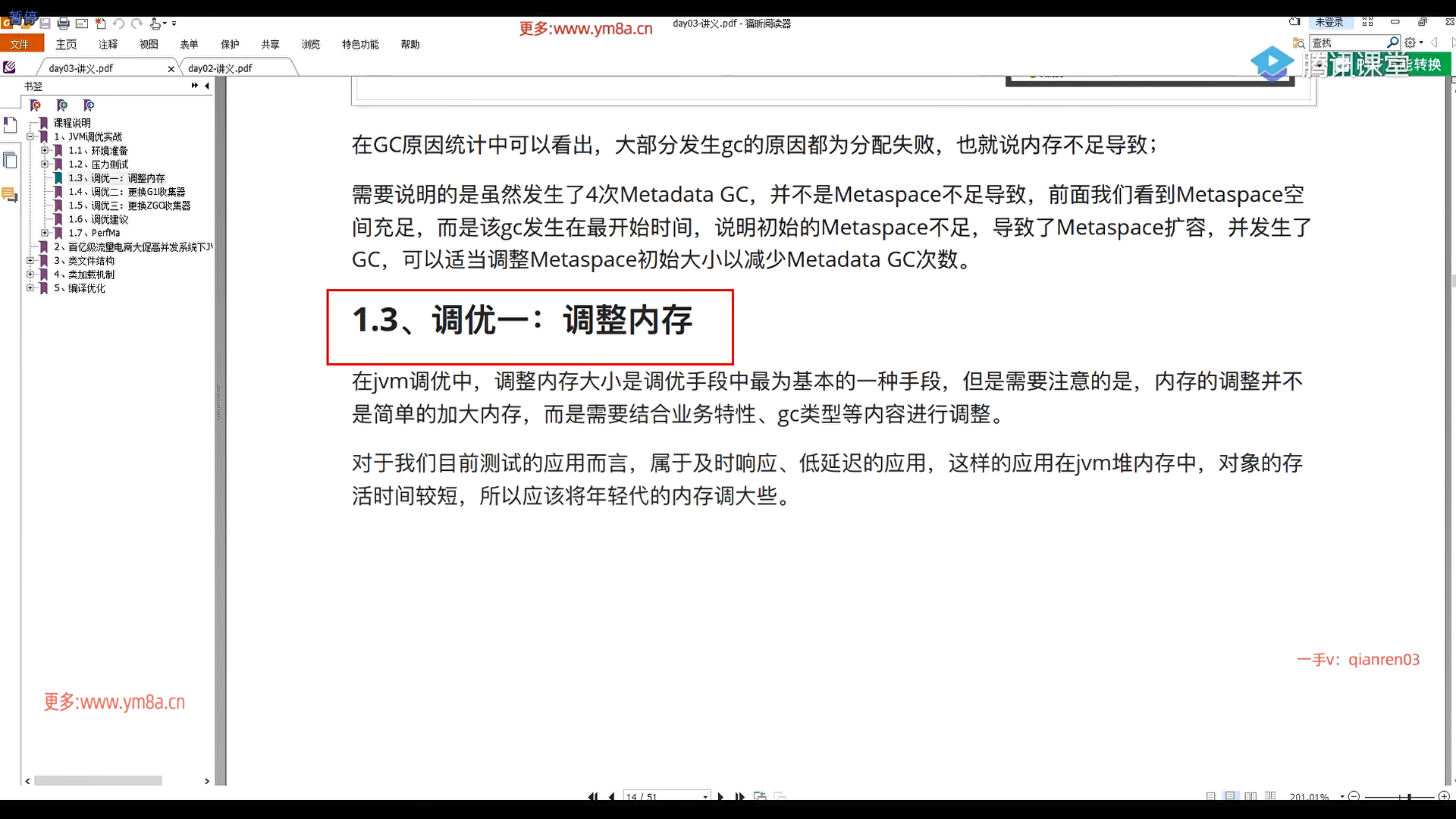Add new bookmark with green plus icon
The image size is (1456, 819).
coord(62,105)
